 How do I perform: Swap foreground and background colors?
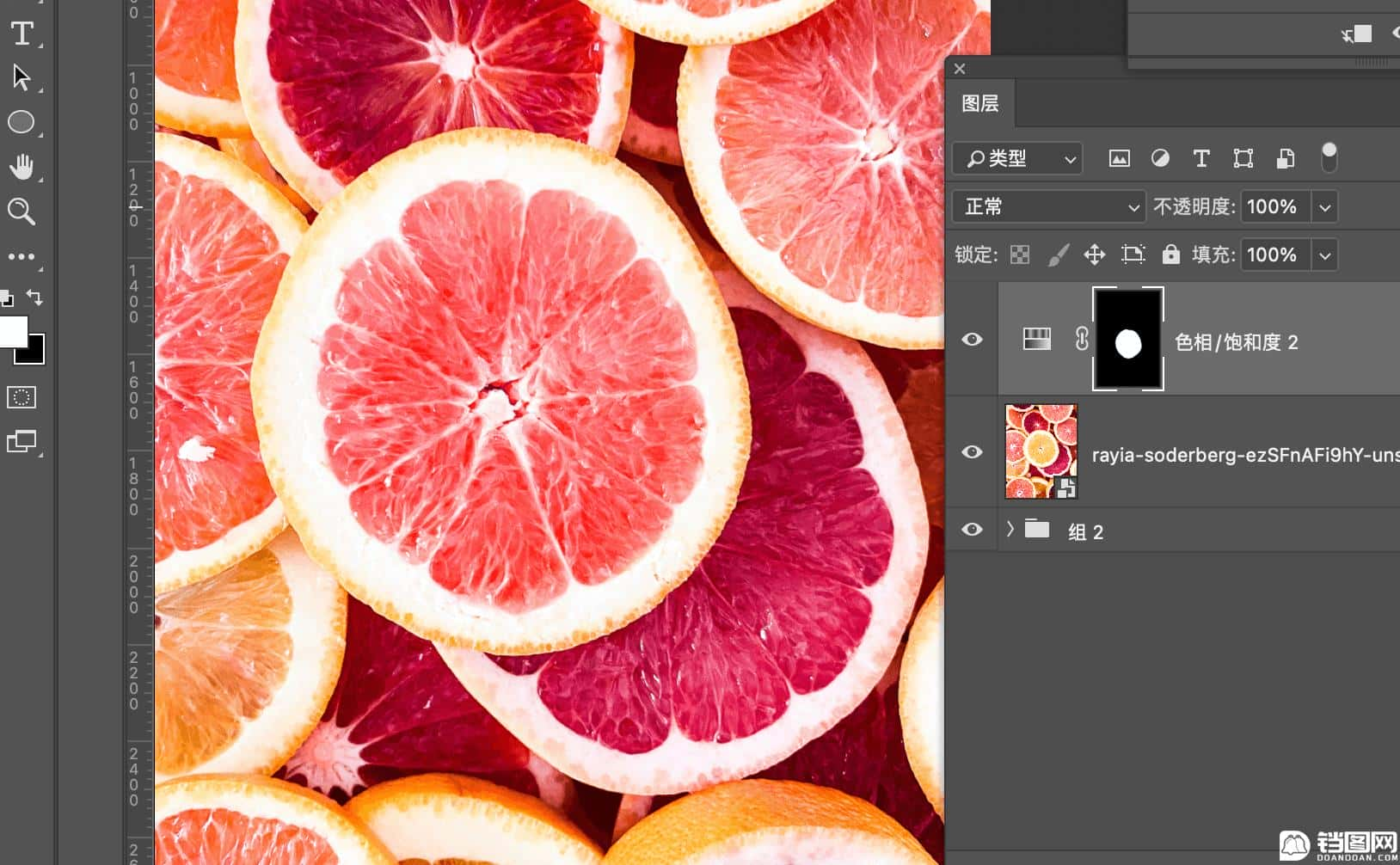click(x=34, y=298)
